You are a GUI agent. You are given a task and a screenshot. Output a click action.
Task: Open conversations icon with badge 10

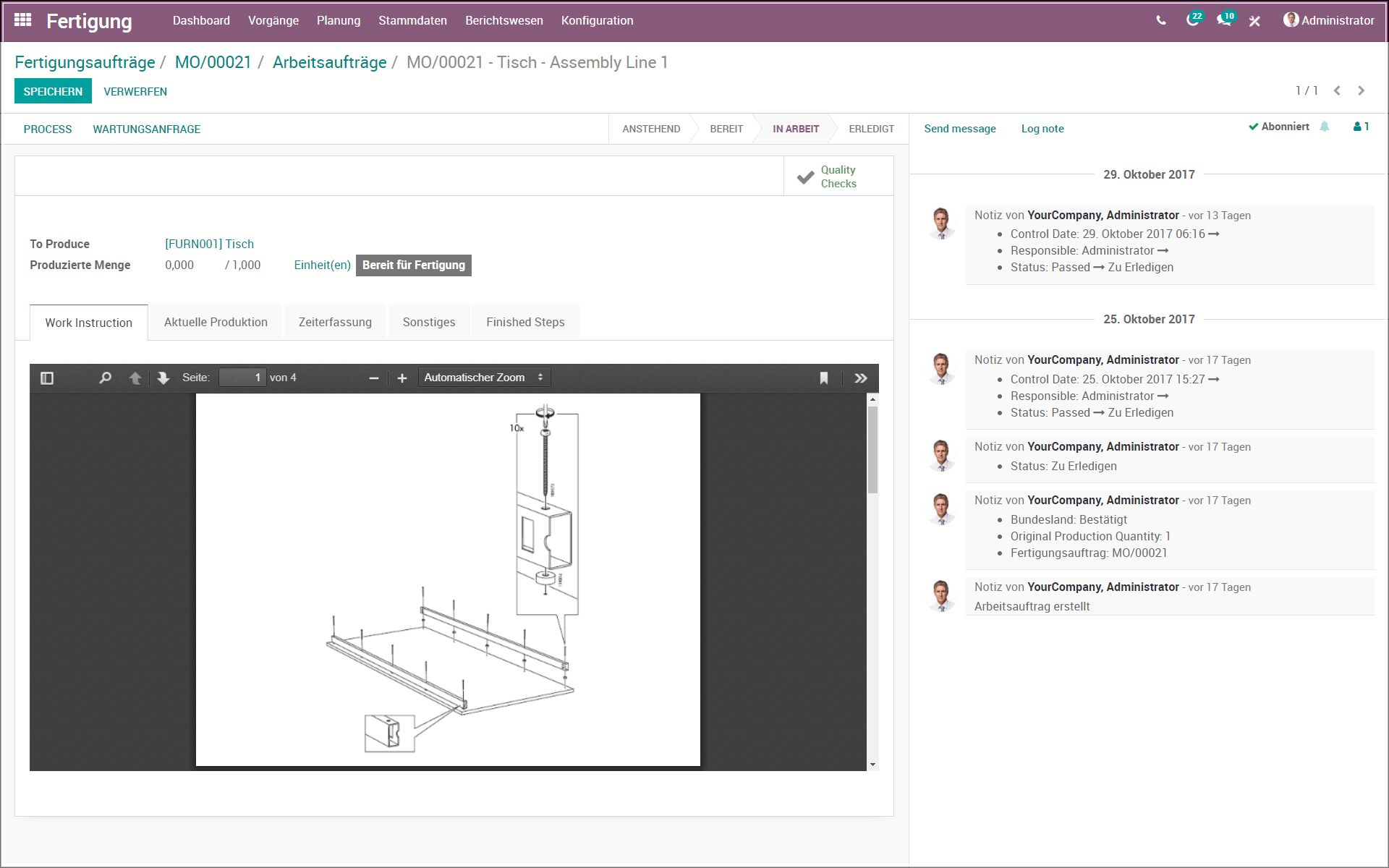[1224, 20]
